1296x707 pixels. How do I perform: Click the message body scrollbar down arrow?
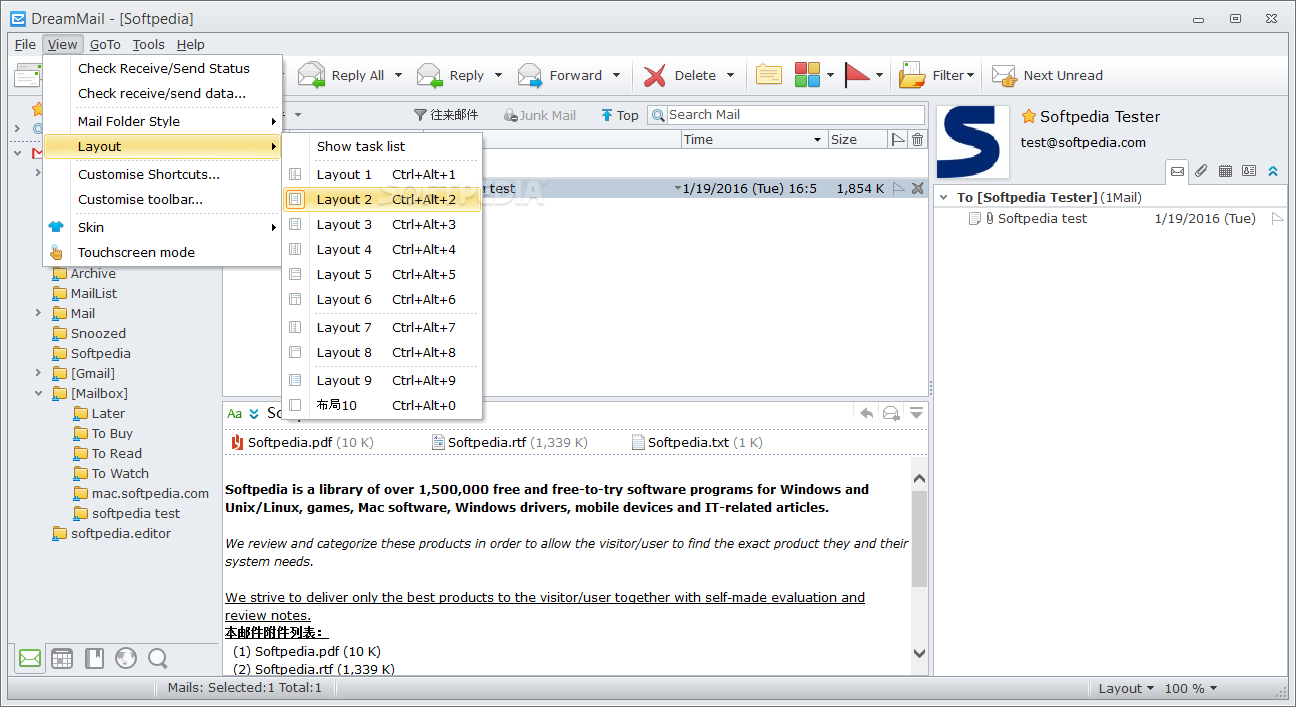[919, 653]
